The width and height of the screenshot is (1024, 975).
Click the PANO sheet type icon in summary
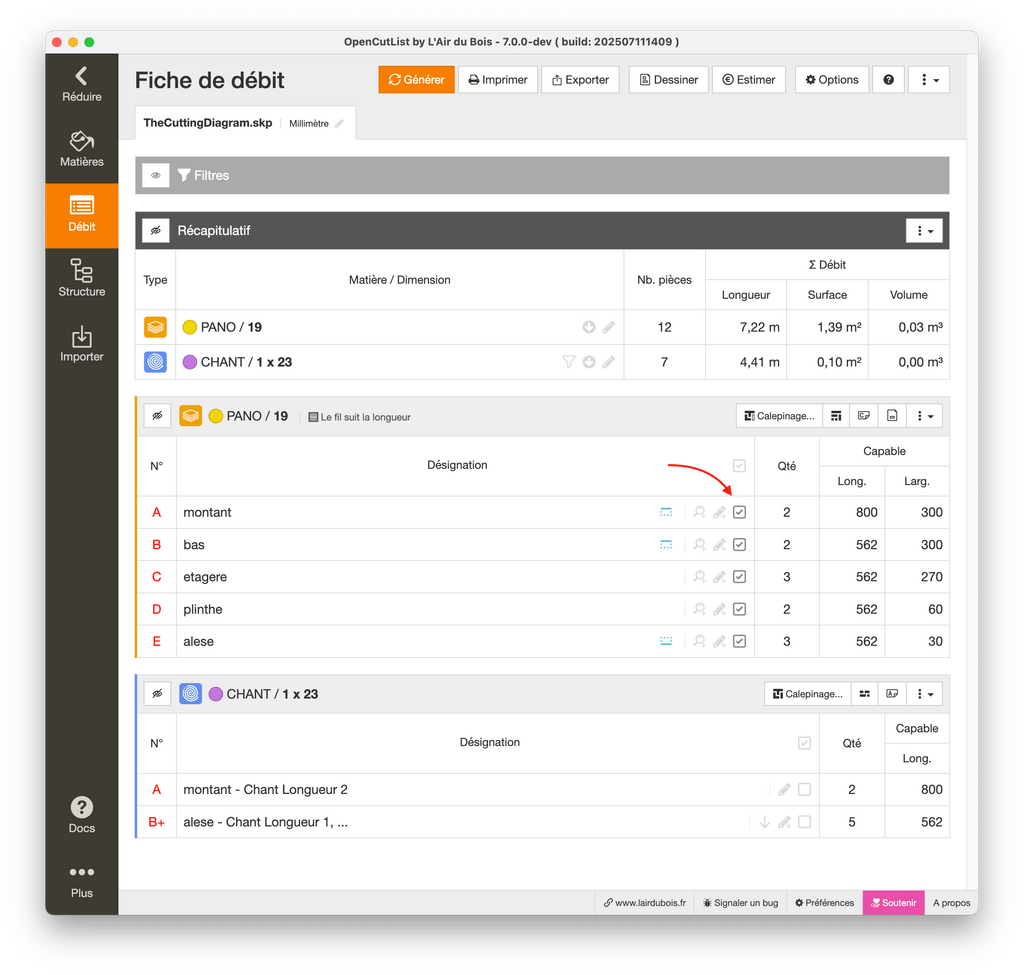pyautogui.click(x=155, y=327)
